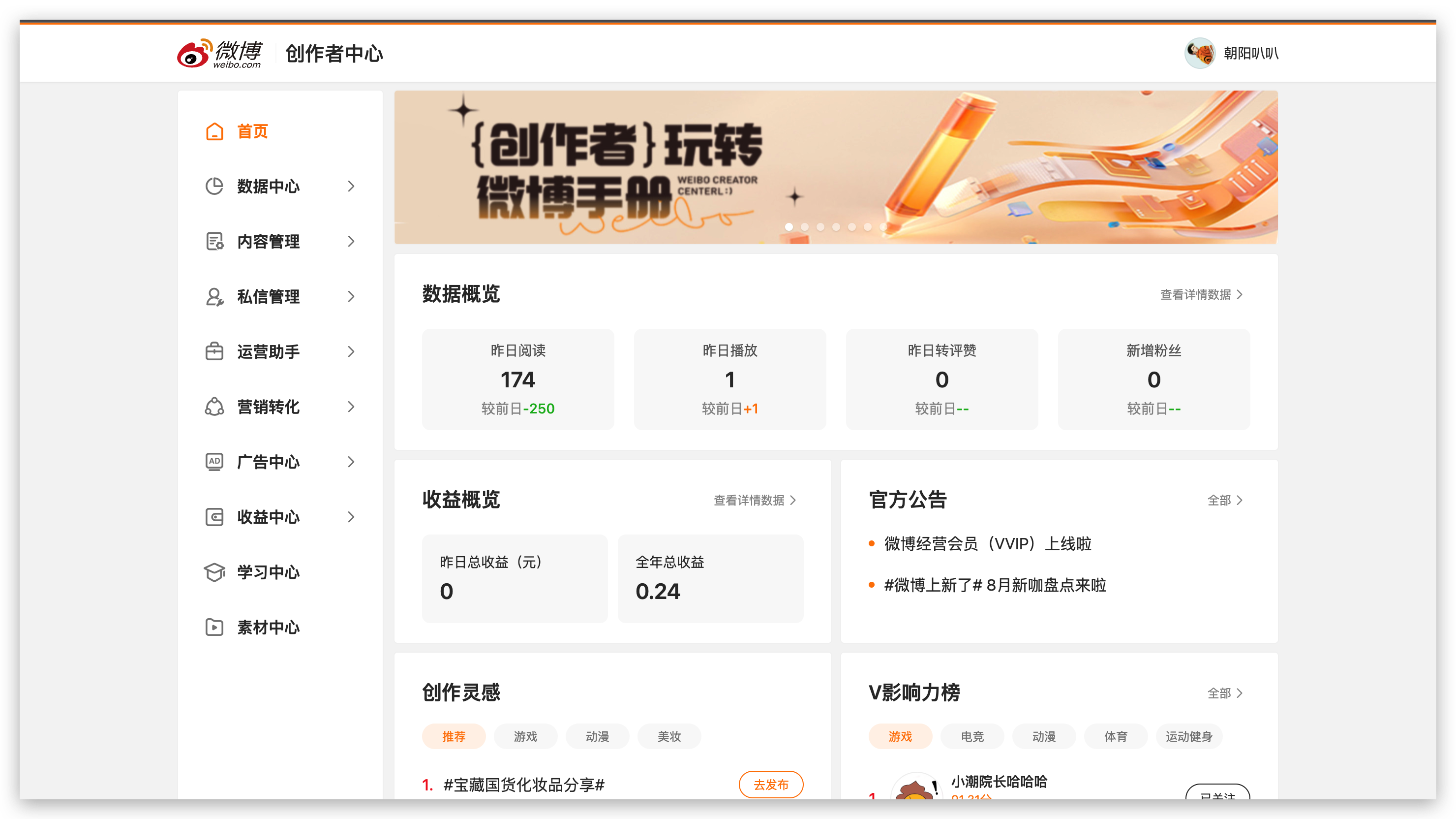The height and width of the screenshot is (819, 1456).
Task: Expand the 营销转化 submenu chevron
Action: click(x=351, y=407)
